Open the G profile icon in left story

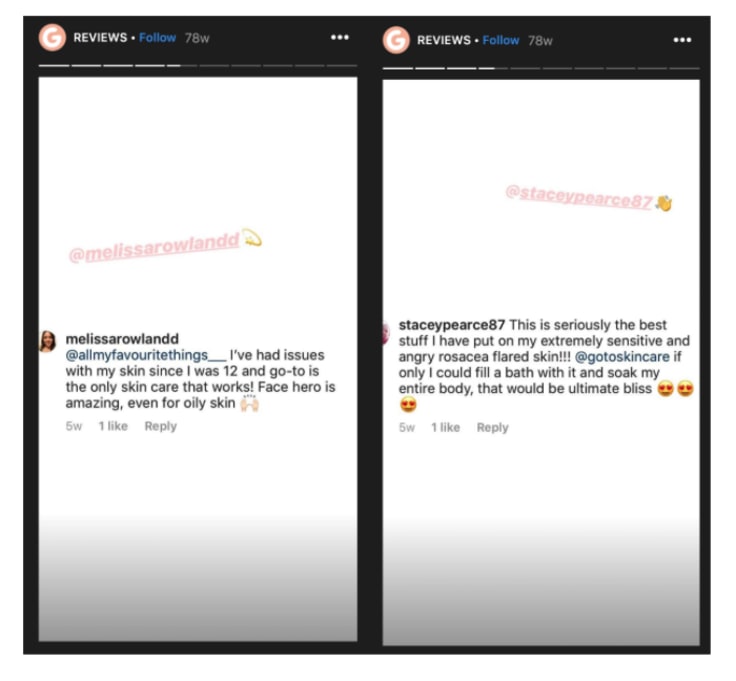52,38
